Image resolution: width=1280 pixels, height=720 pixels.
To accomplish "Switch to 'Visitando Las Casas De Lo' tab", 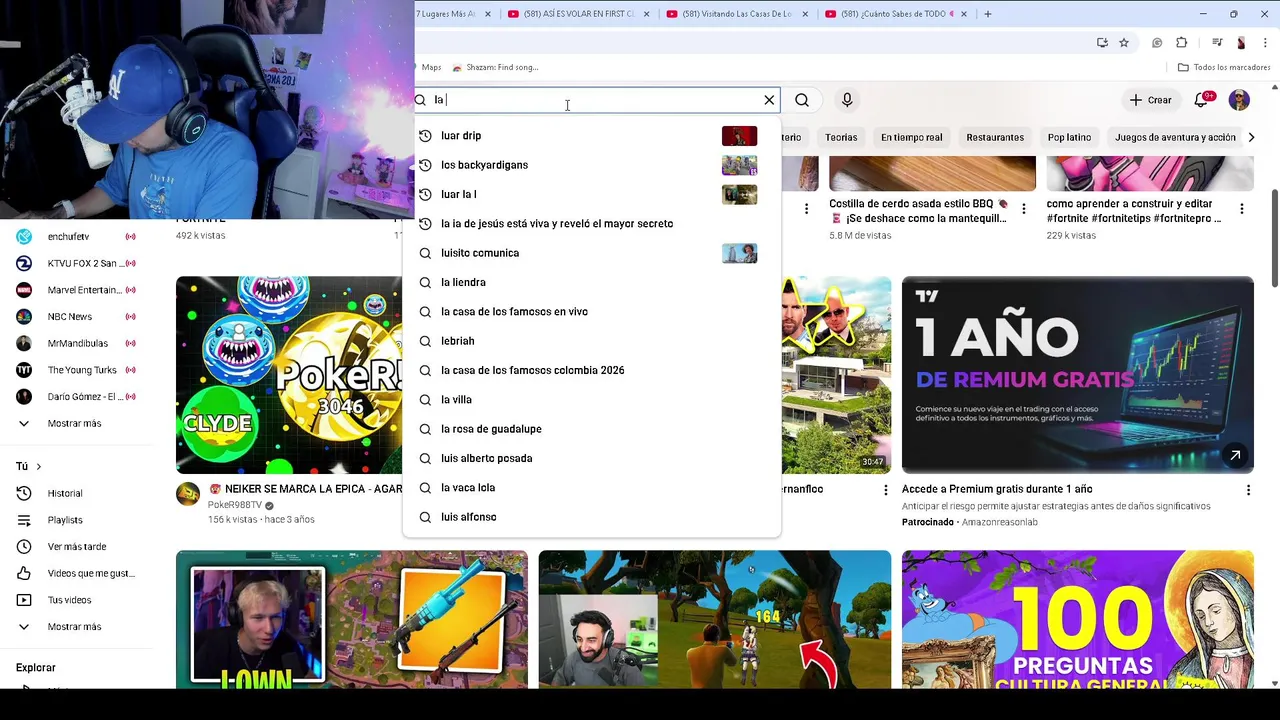I will pos(737,14).
